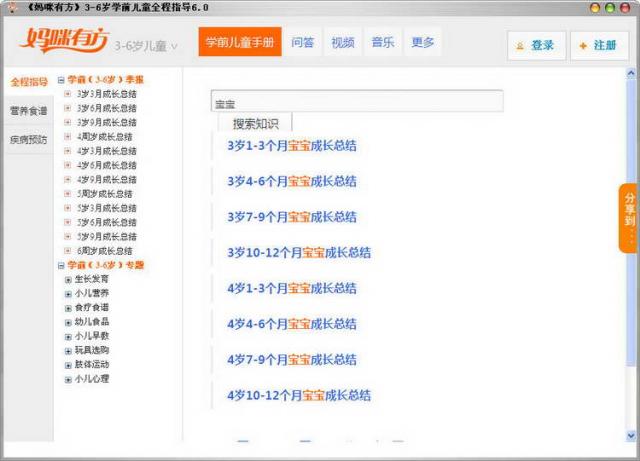The height and width of the screenshot is (461, 640).
Task: Click the scrollbar down arrow
Action: tap(631, 436)
